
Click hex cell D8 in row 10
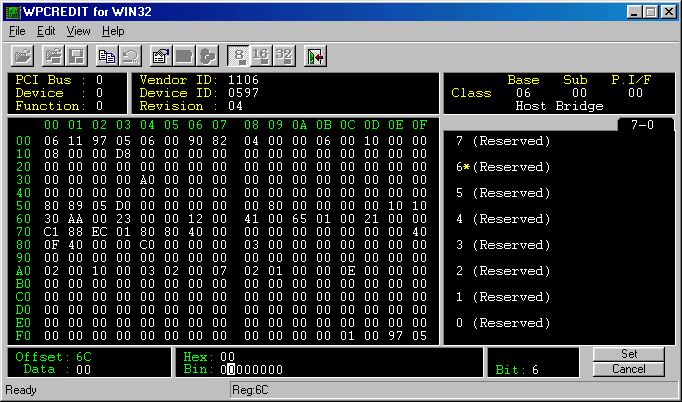tap(124, 154)
